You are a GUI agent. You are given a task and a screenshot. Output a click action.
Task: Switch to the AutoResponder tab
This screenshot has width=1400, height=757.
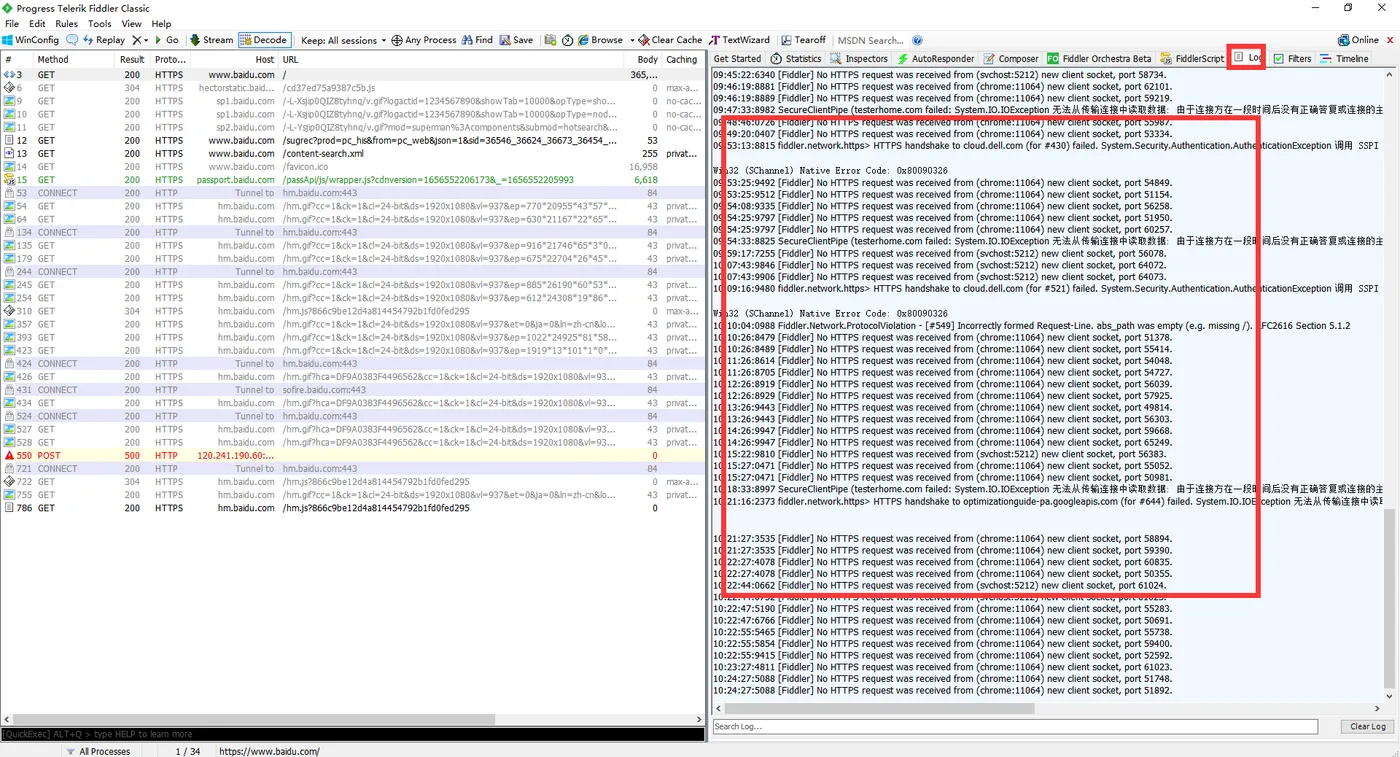point(935,59)
